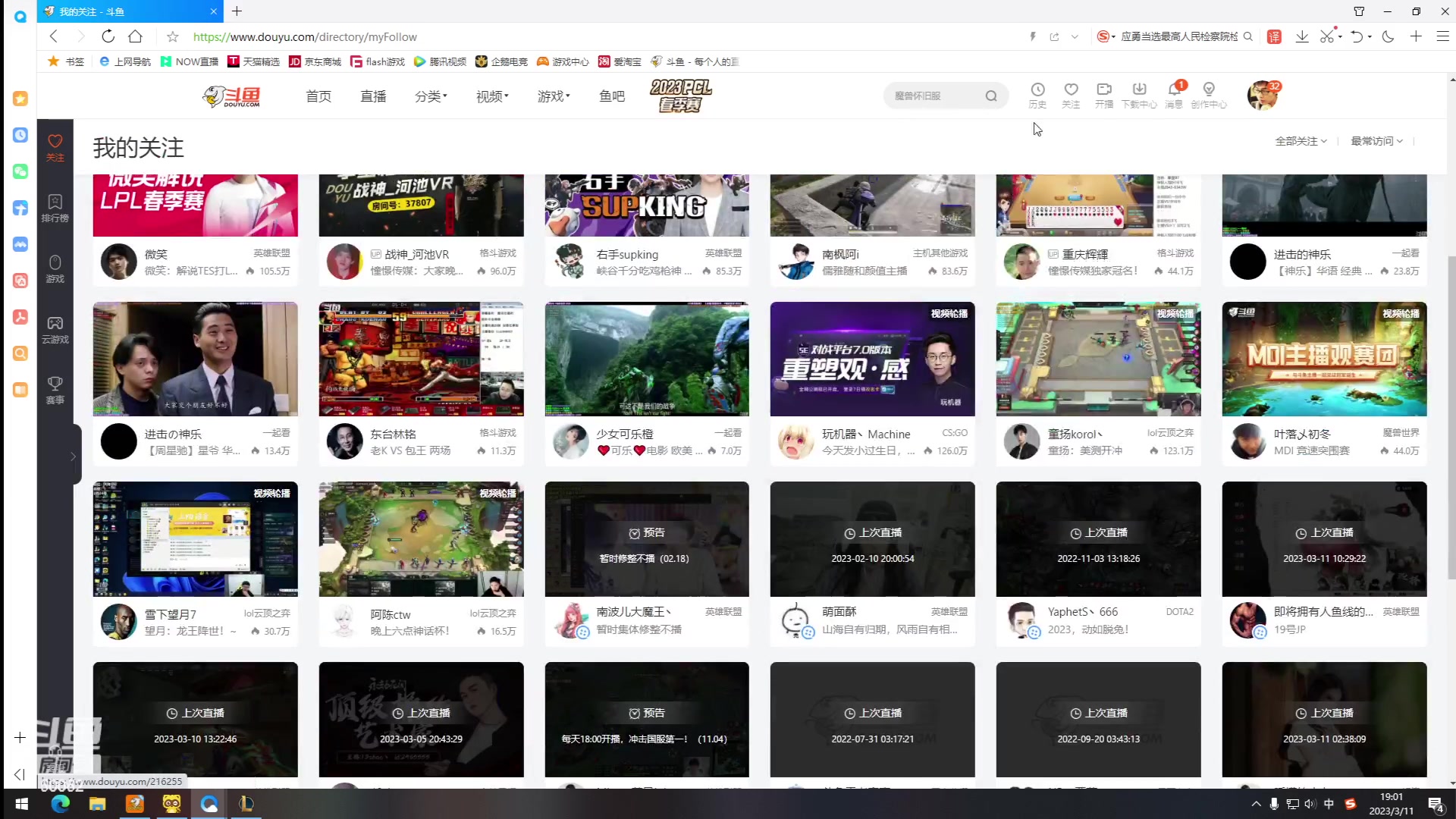This screenshot has width=1456, height=819.
Task: Expand the 视频 navigation dropdown
Action: (x=493, y=96)
